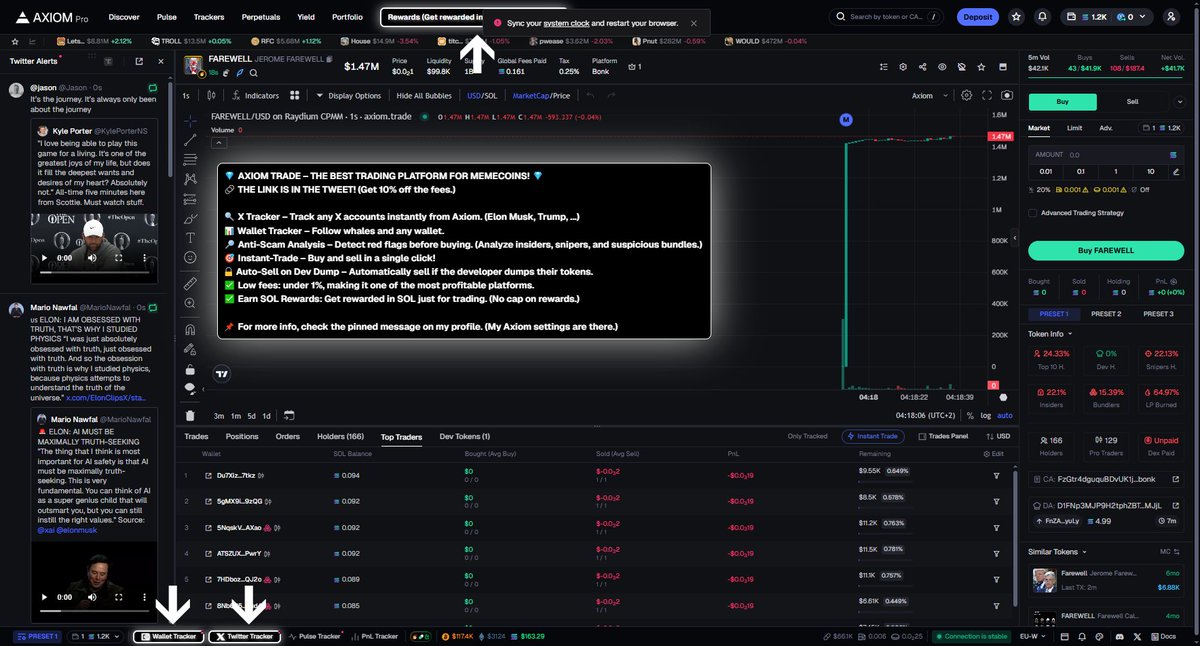The height and width of the screenshot is (646, 1200).
Task: Open the go-to-date calendar icon
Action: pos(289,415)
